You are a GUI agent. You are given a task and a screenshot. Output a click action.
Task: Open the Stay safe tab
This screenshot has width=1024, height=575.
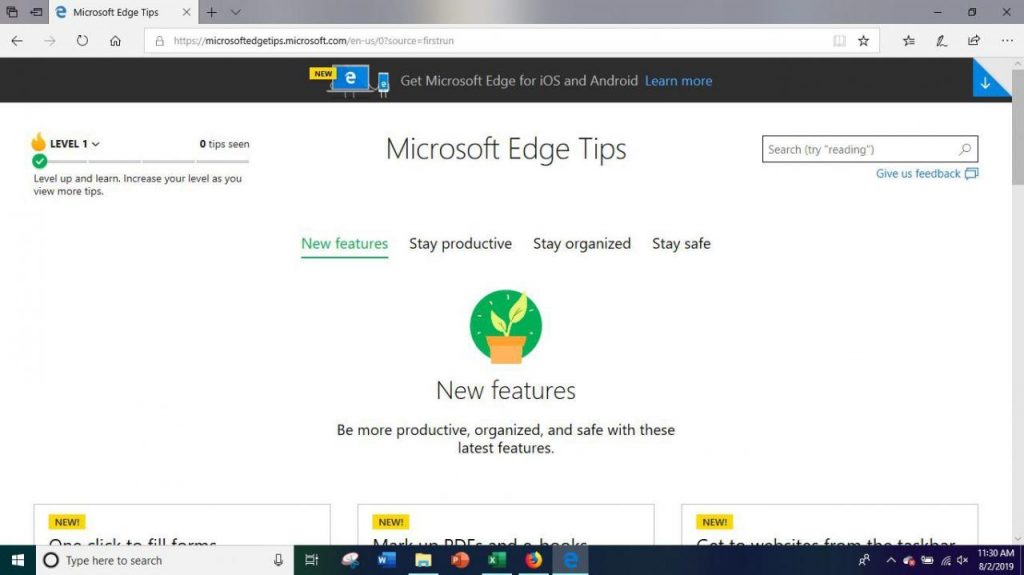(681, 244)
